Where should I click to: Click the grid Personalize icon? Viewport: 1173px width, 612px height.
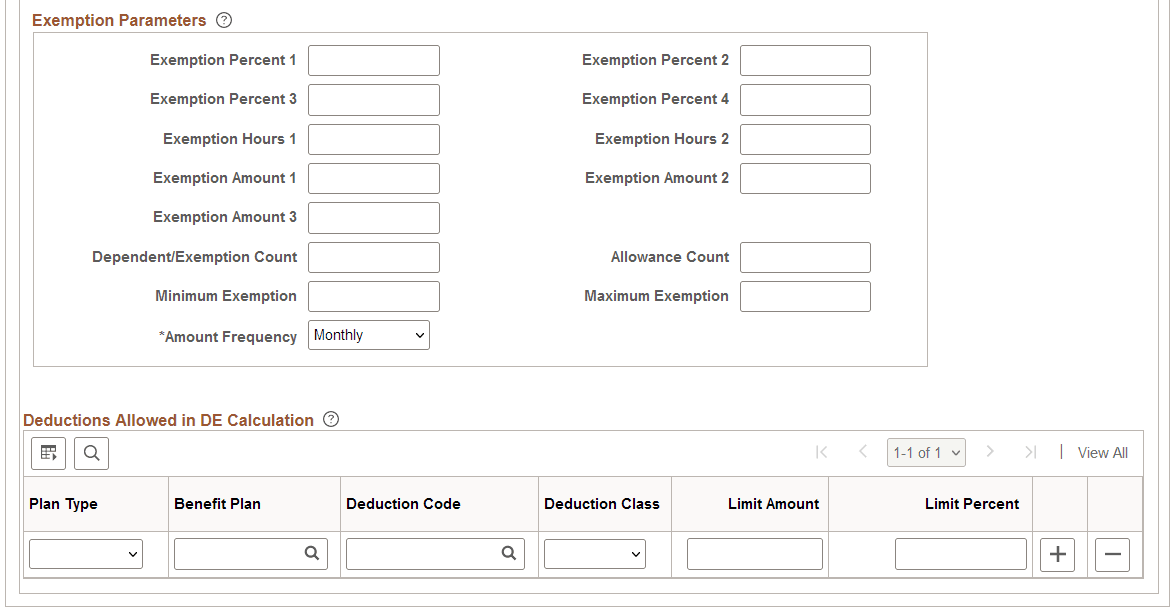(48, 452)
